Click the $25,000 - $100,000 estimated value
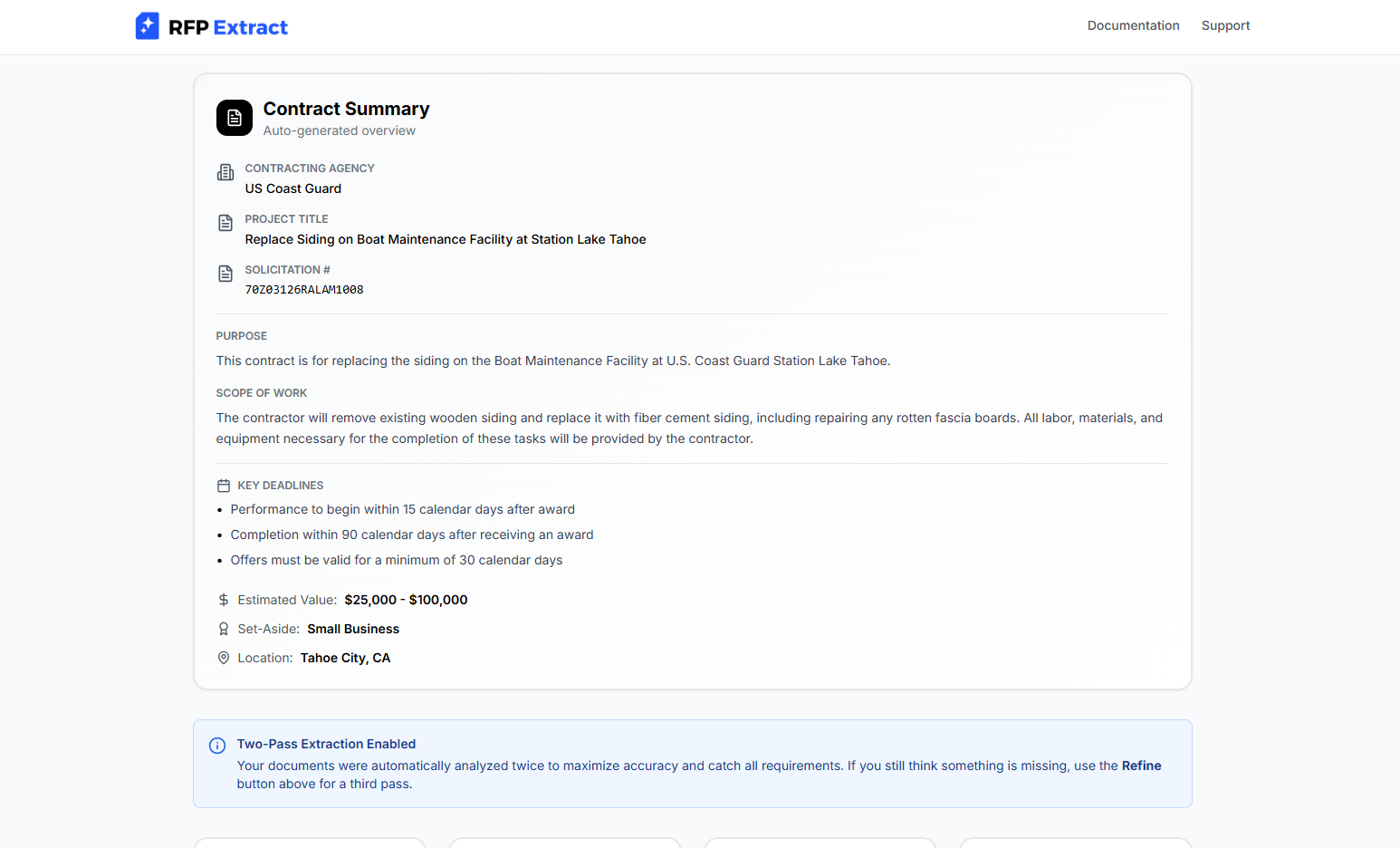The width and height of the screenshot is (1400, 848). click(405, 599)
